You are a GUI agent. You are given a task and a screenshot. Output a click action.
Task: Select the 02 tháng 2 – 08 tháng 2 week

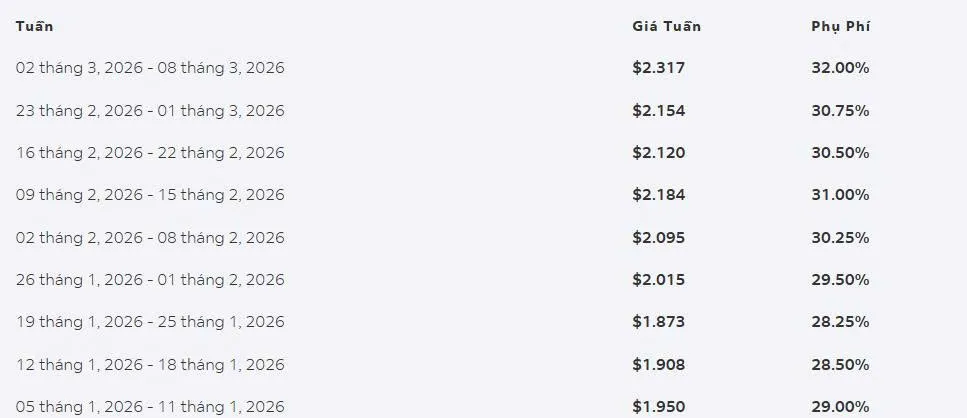click(x=150, y=237)
